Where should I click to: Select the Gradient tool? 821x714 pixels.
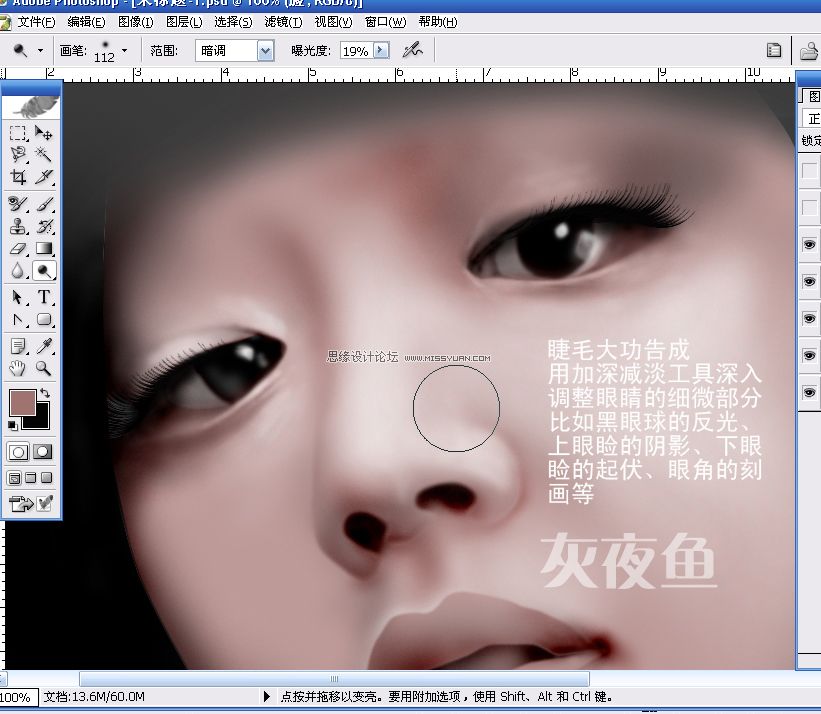tap(44, 248)
